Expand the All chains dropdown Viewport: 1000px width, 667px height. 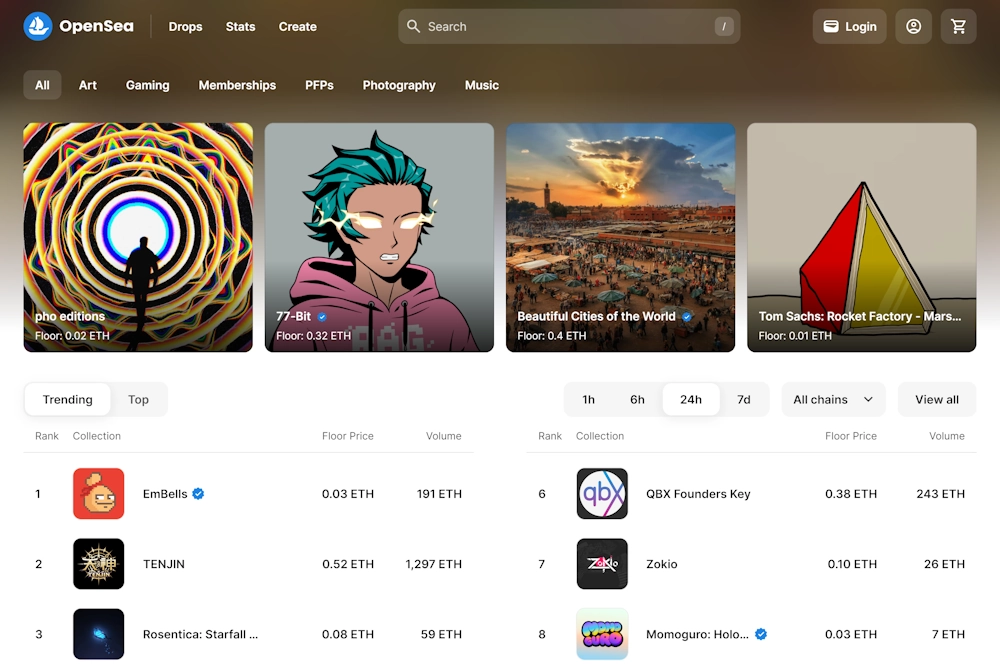833,400
